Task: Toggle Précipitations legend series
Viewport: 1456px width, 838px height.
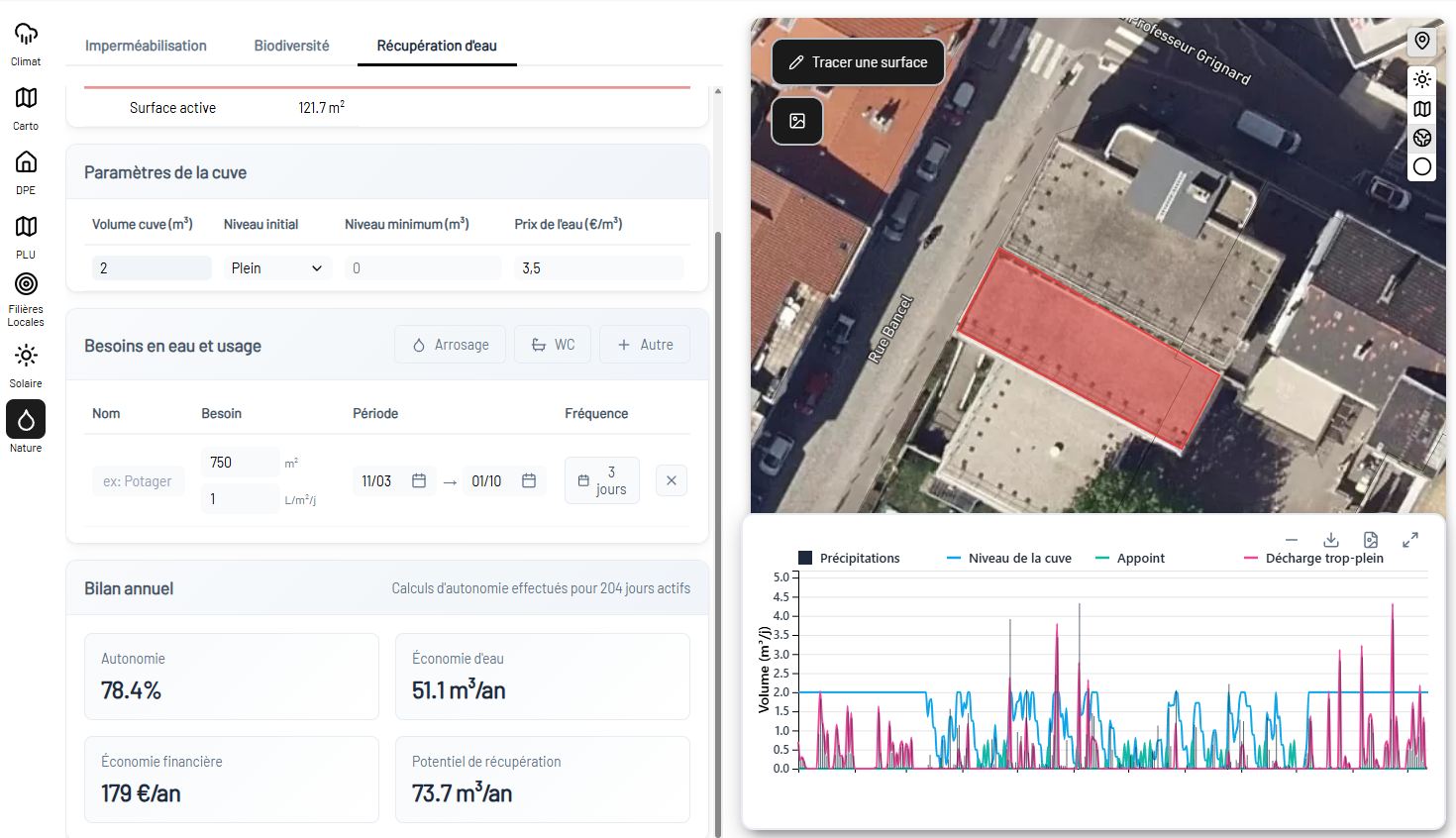Action: point(850,559)
